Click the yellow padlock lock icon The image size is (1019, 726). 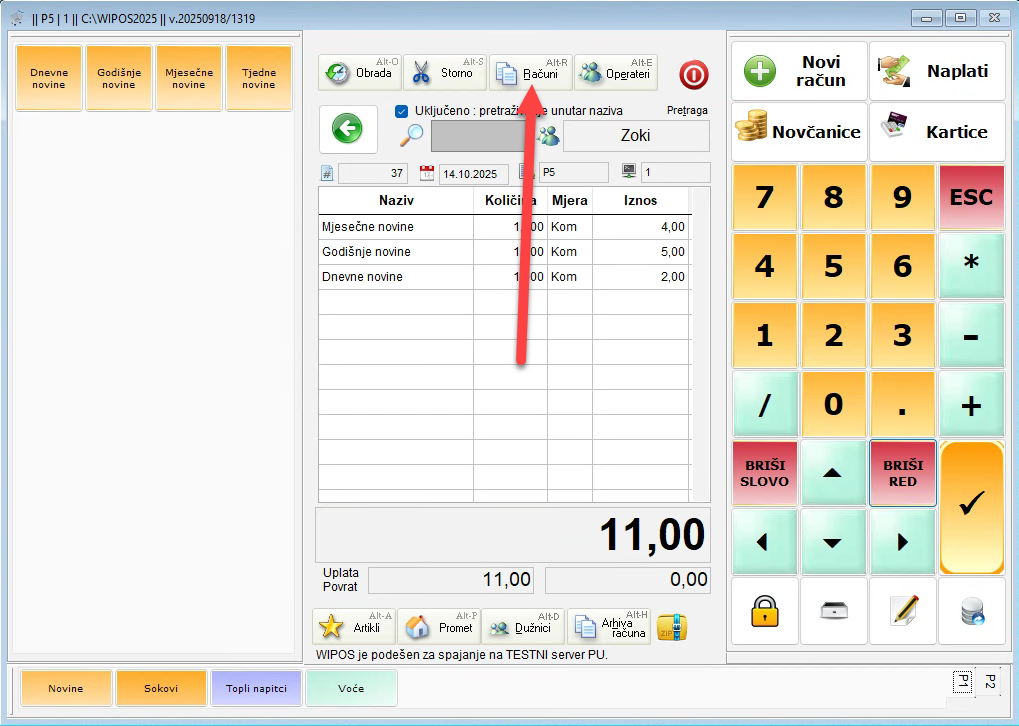click(764, 611)
